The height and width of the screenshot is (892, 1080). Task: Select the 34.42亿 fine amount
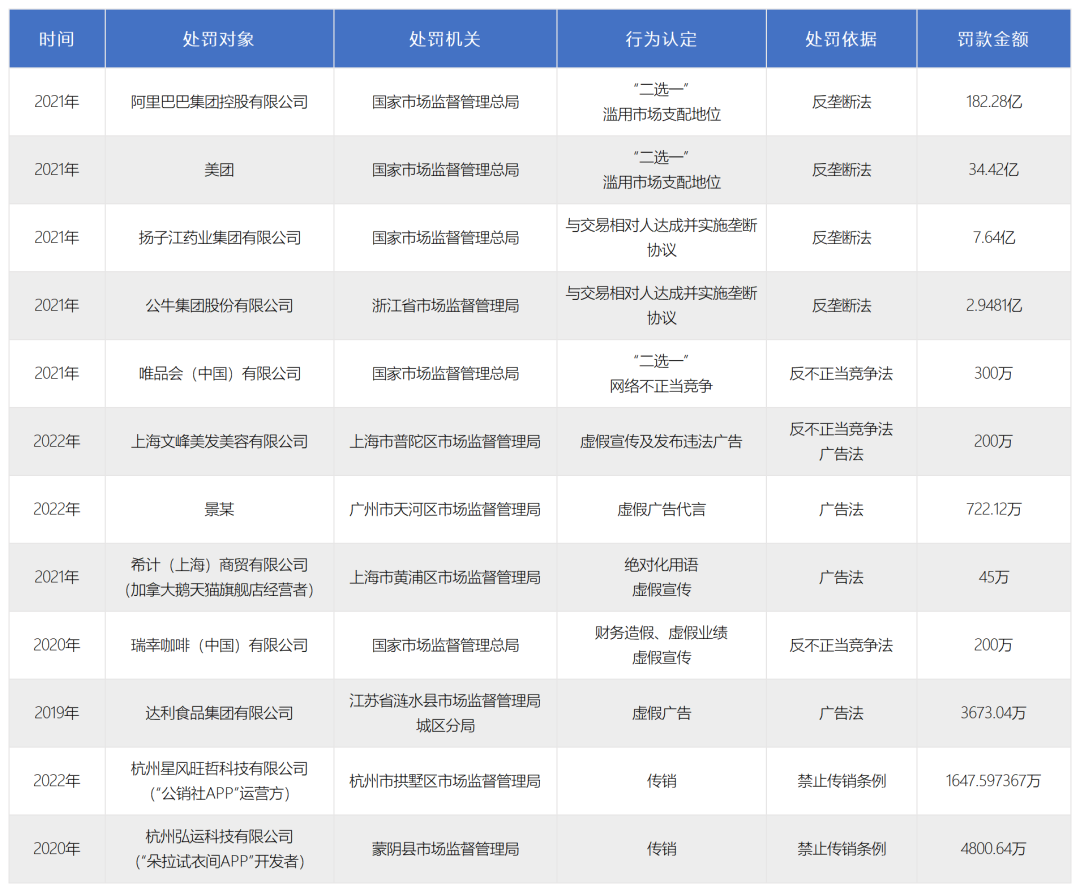coord(993,169)
